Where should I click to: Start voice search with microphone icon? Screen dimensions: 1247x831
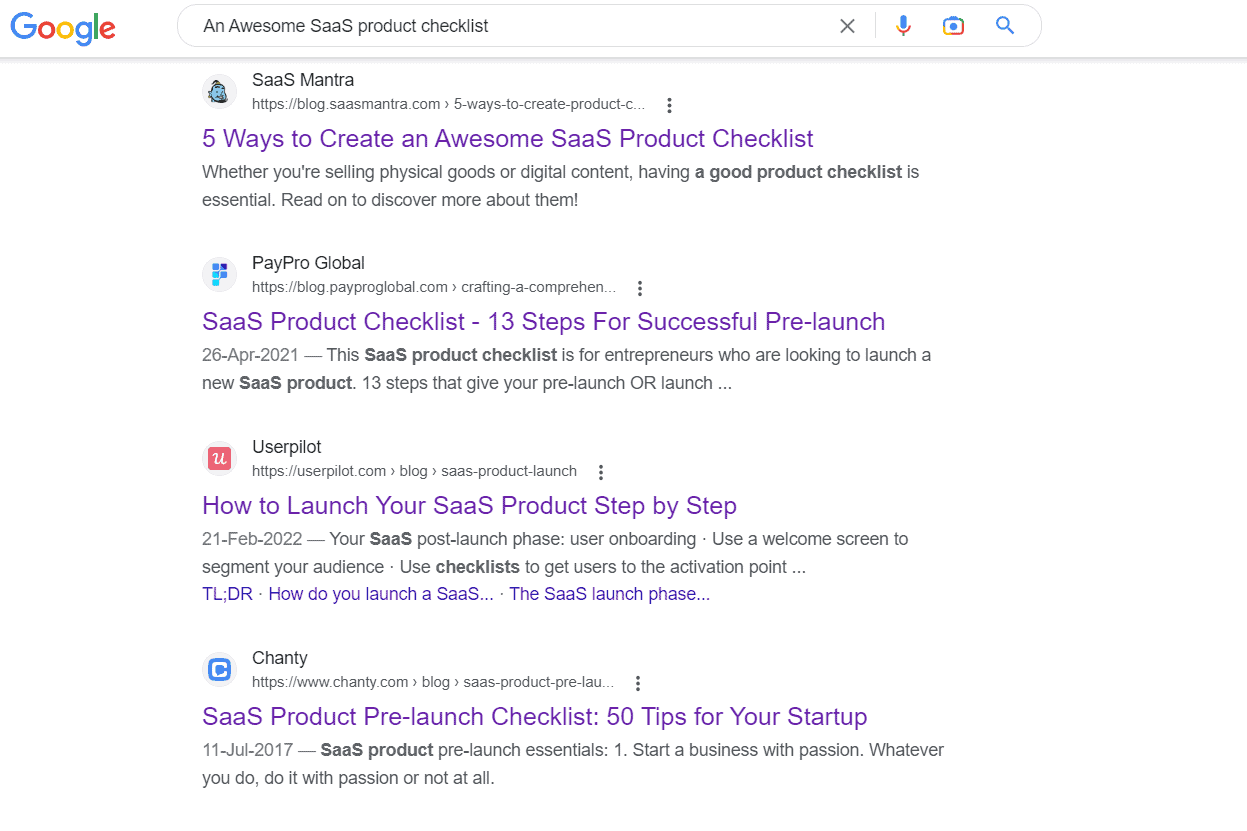click(903, 26)
